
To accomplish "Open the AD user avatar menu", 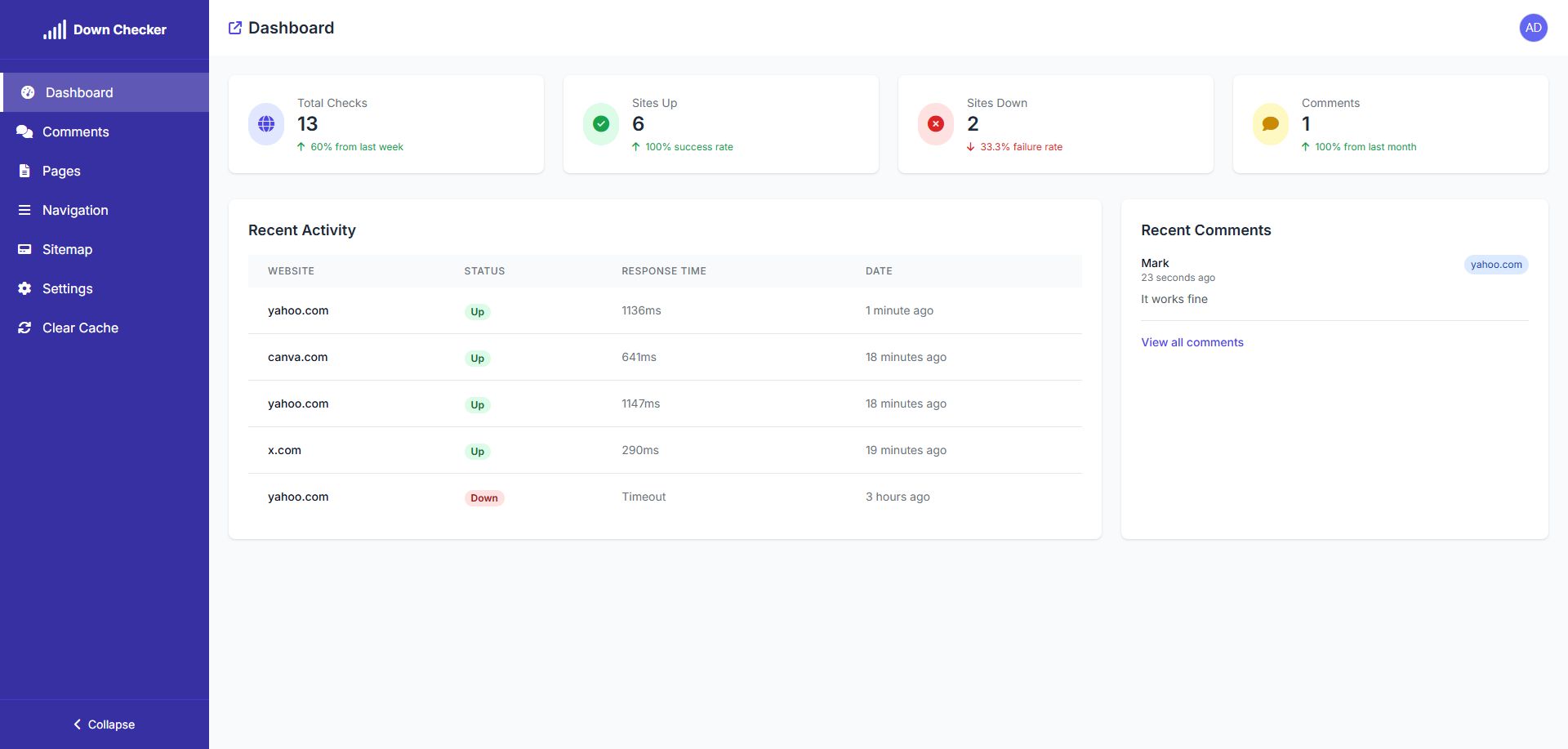I will (x=1533, y=28).
